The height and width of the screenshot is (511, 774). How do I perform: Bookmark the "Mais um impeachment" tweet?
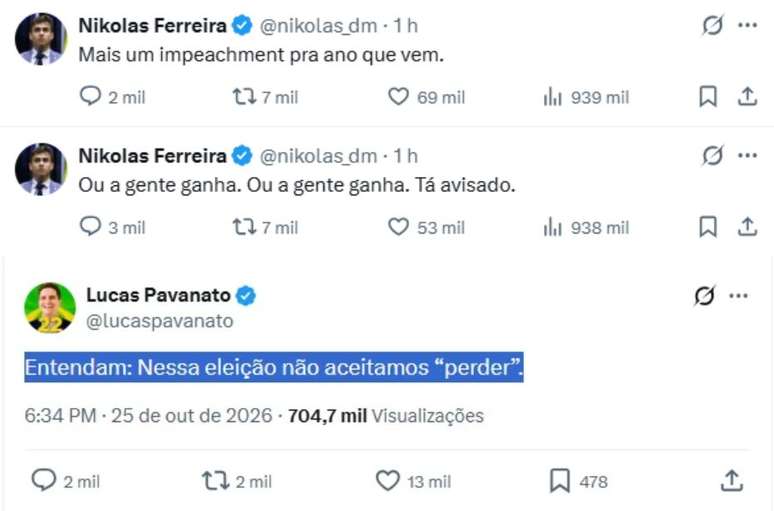(708, 97)
